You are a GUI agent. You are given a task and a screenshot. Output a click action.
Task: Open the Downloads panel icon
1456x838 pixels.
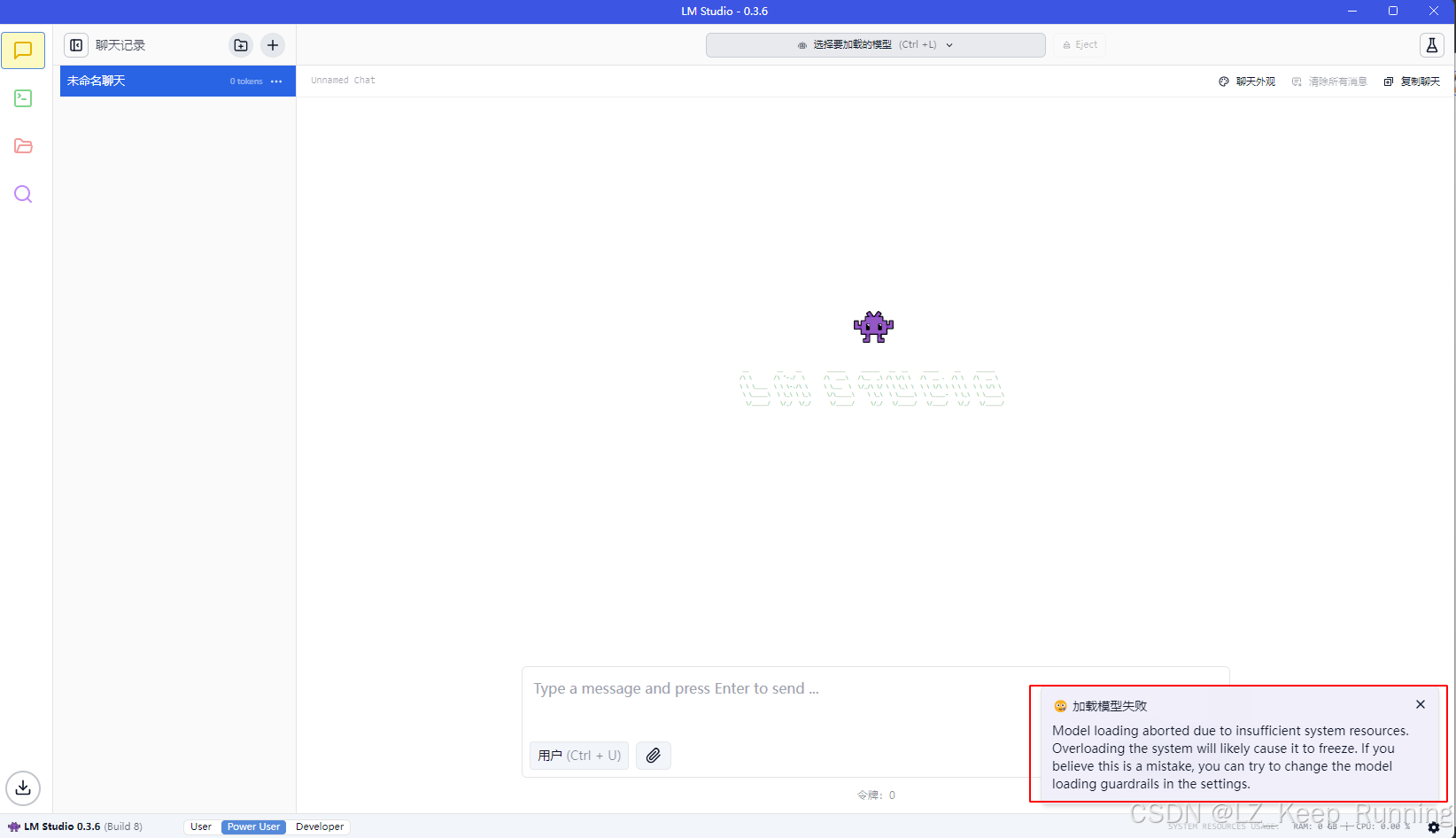coord(23,788)
